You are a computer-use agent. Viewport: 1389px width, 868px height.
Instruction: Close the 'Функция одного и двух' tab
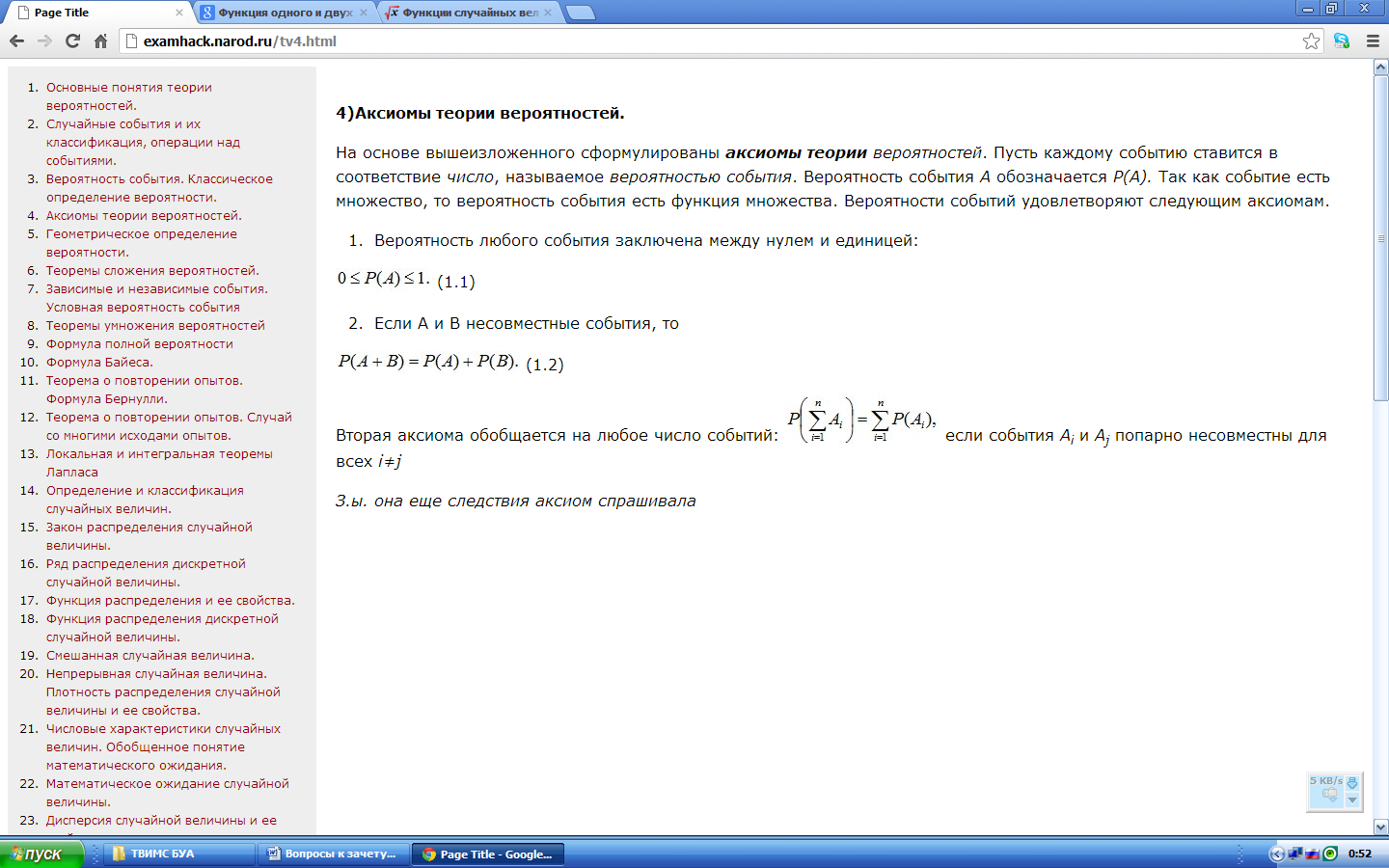click(x=364, y=13)
